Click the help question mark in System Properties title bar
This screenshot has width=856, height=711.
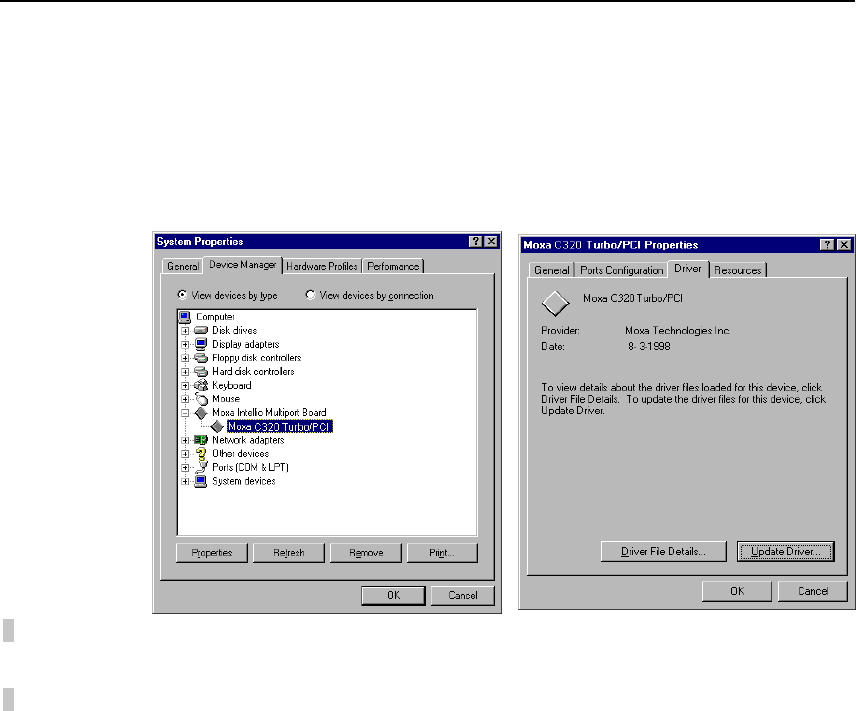coord(475,241)
